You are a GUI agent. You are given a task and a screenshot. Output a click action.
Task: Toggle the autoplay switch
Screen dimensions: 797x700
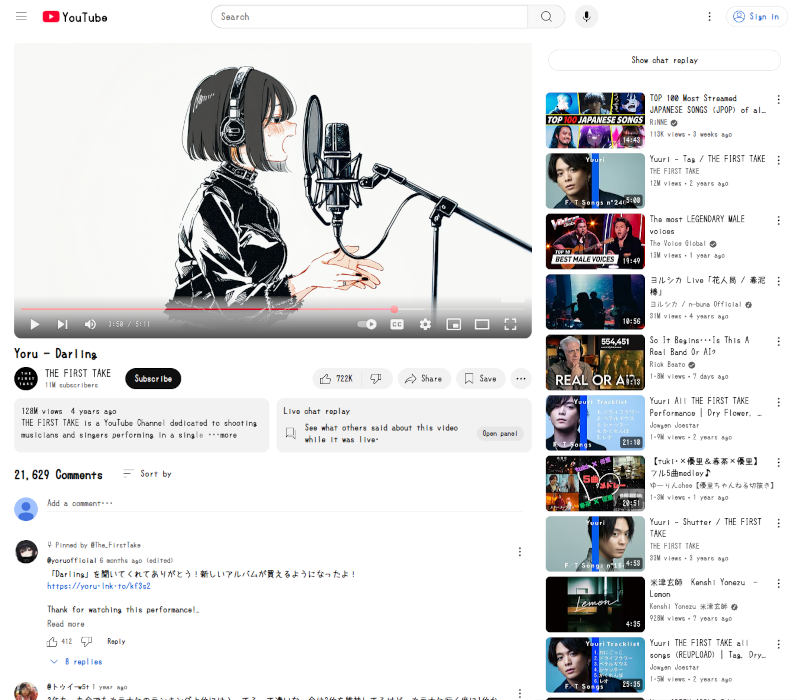(366, 324)
